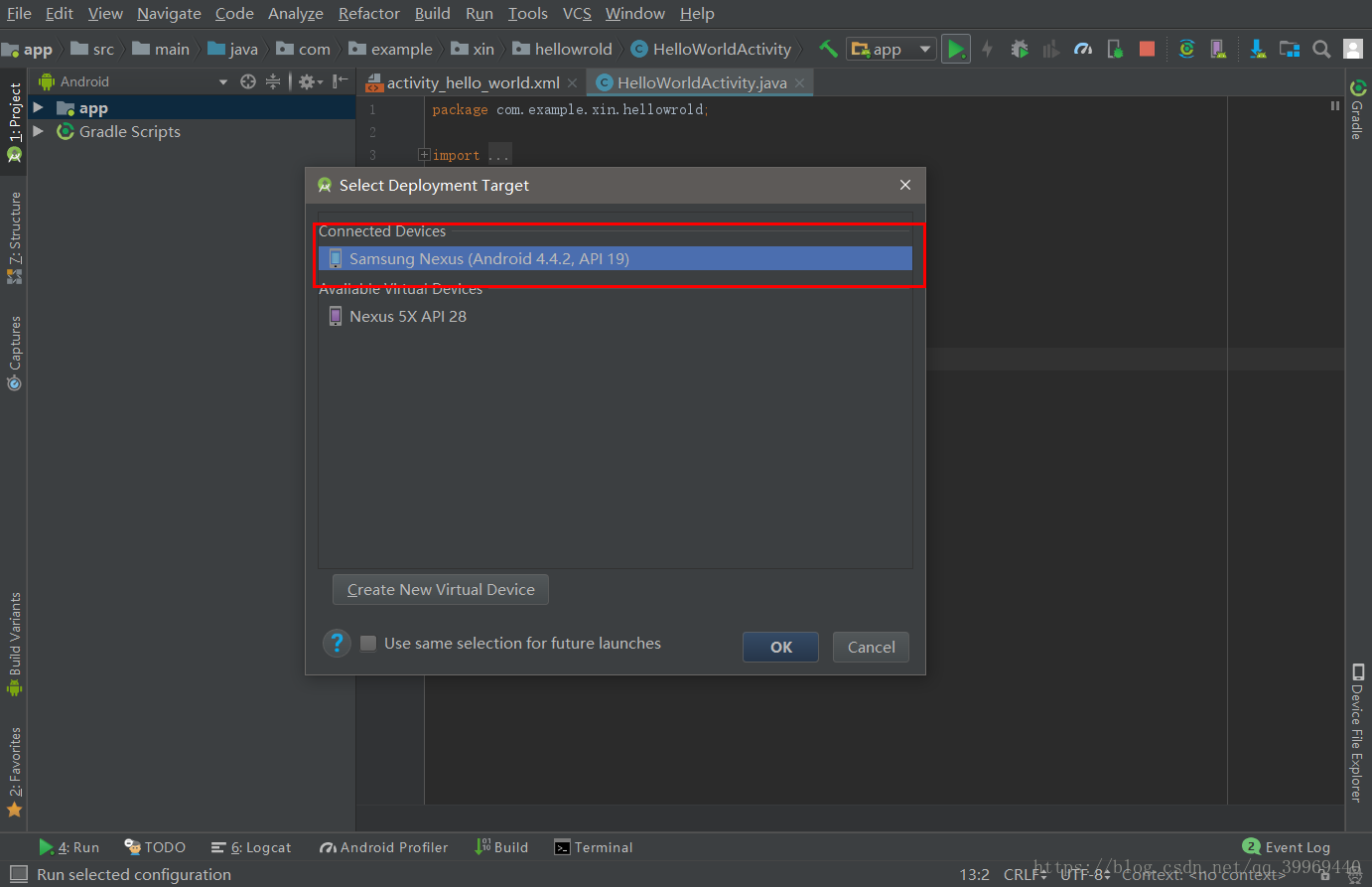The height and width of the screenshot is (887, 1372).
Task: Open the Terminal tool window
Action: tap(594, 847)
